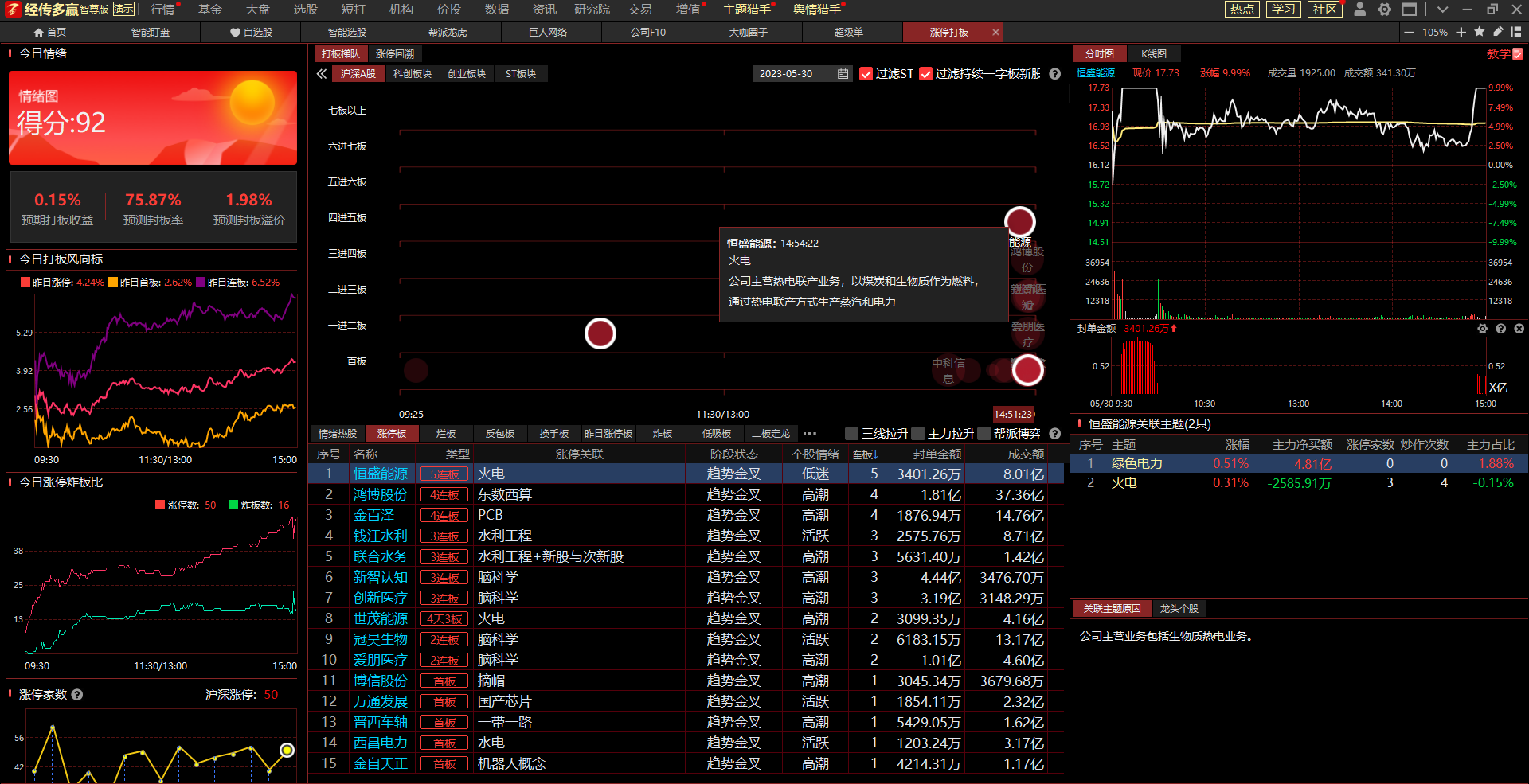Screen dimensions: 1529x784
Task: Open the 学习 button
Action: (1284, 10)
